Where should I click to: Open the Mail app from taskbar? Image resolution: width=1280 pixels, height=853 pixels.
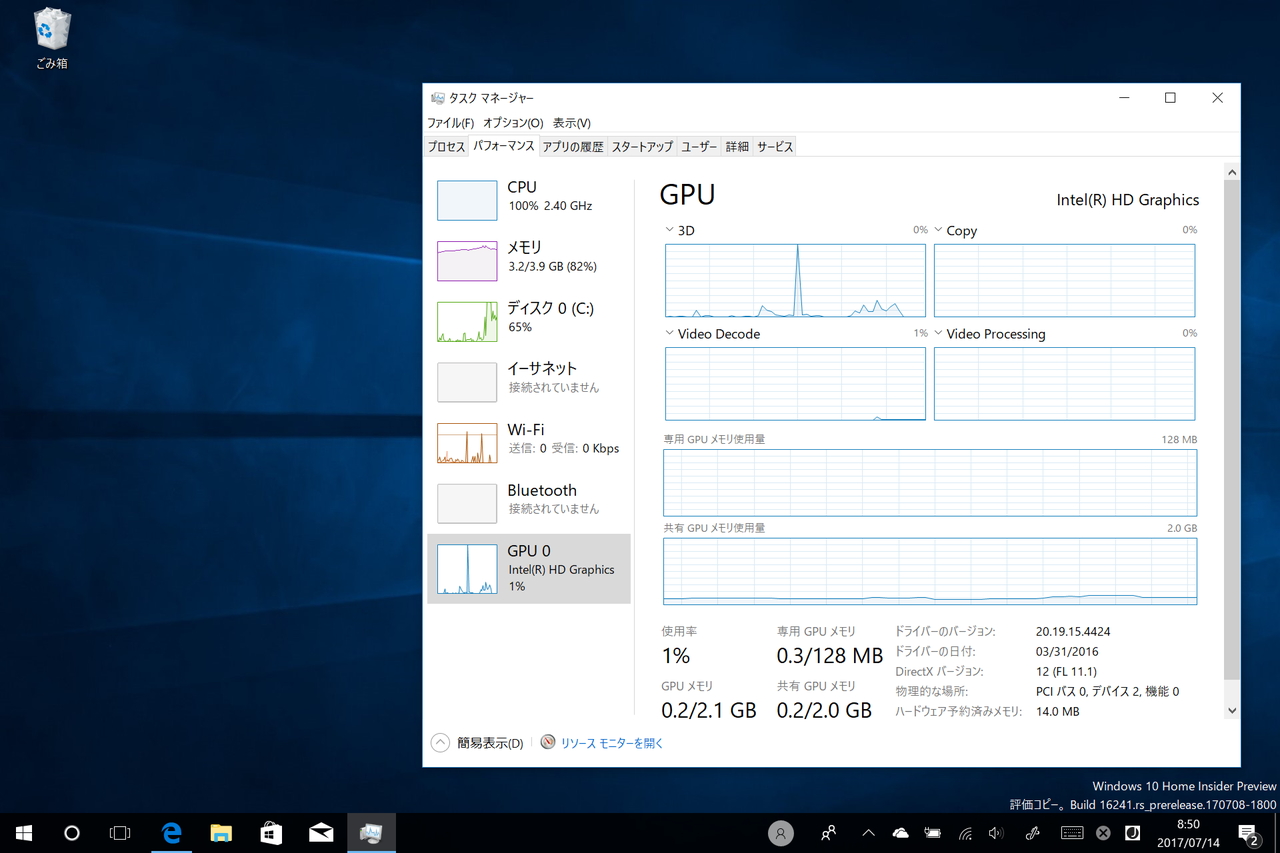[x=321, y=833]
